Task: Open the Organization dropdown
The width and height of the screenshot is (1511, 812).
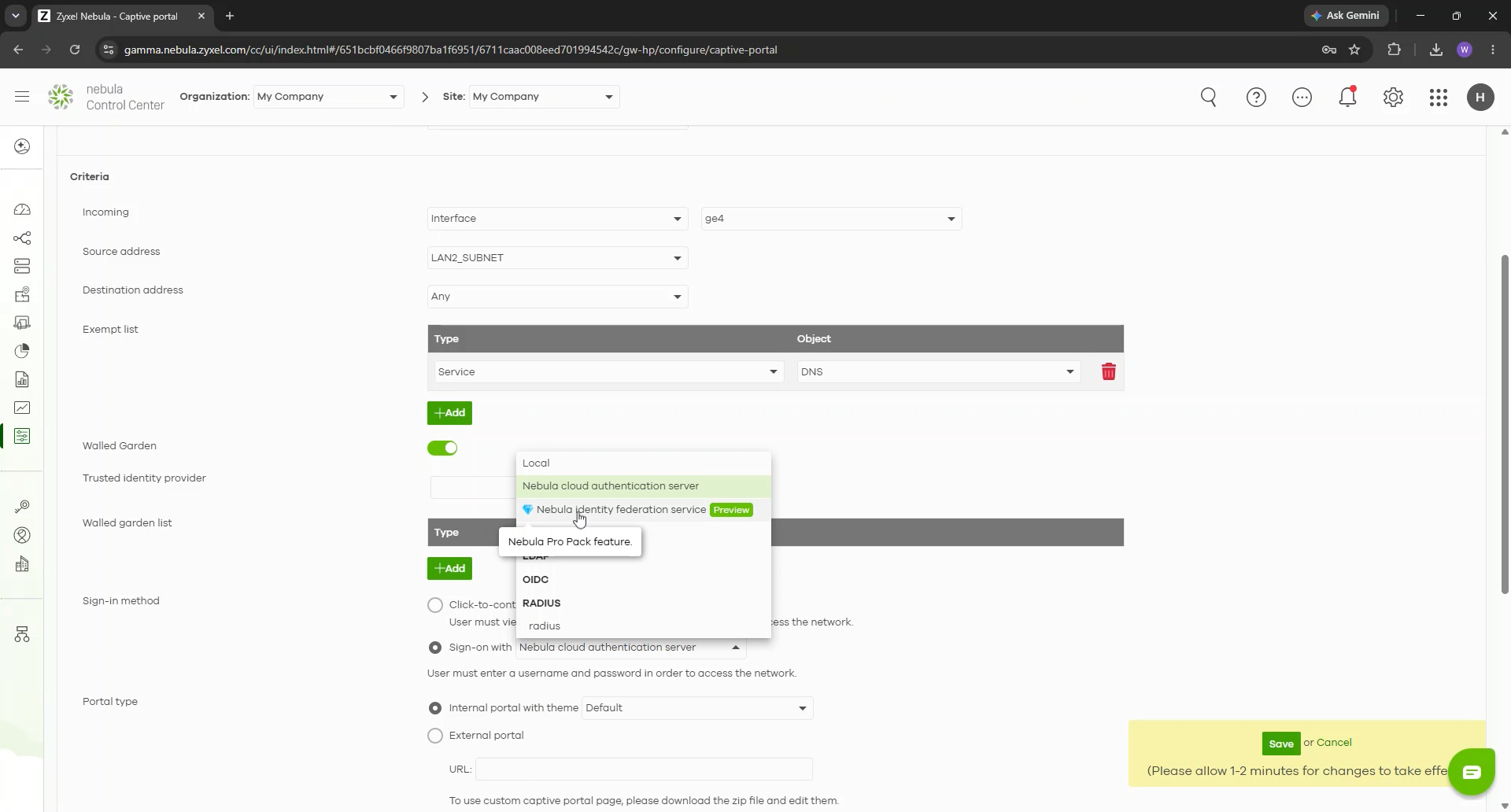Action: point(328,97)
